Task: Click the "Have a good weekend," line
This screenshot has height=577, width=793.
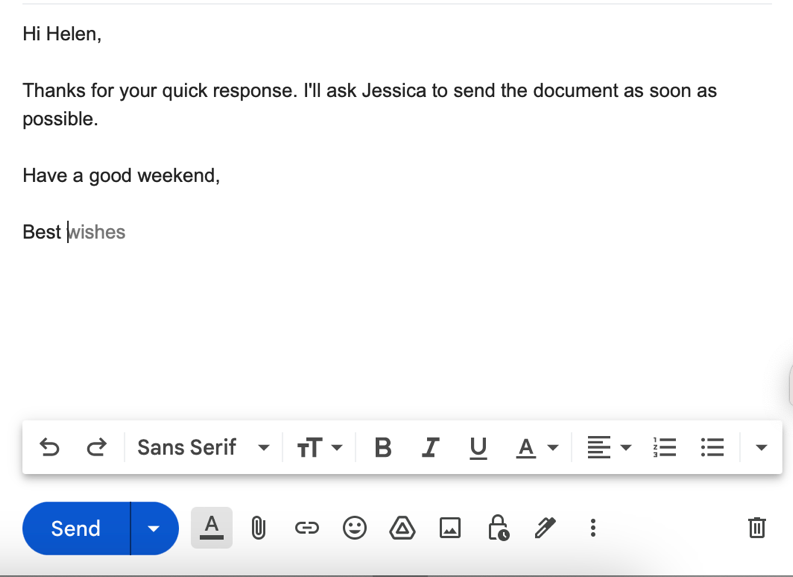Action: pyautogui.click(x=121, y=175)
